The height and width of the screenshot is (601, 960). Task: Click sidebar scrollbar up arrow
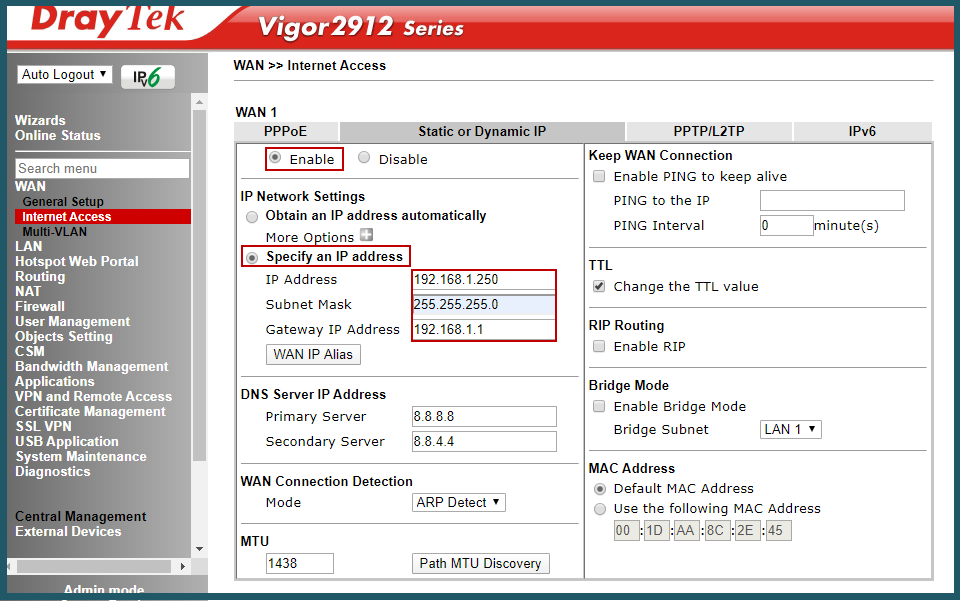click(x=200, y=102)
